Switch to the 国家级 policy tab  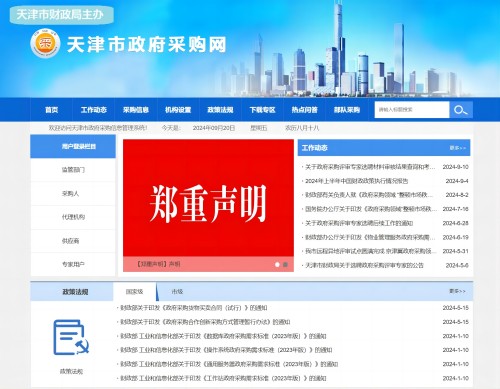pyautogui.click(x=134, y=292)
